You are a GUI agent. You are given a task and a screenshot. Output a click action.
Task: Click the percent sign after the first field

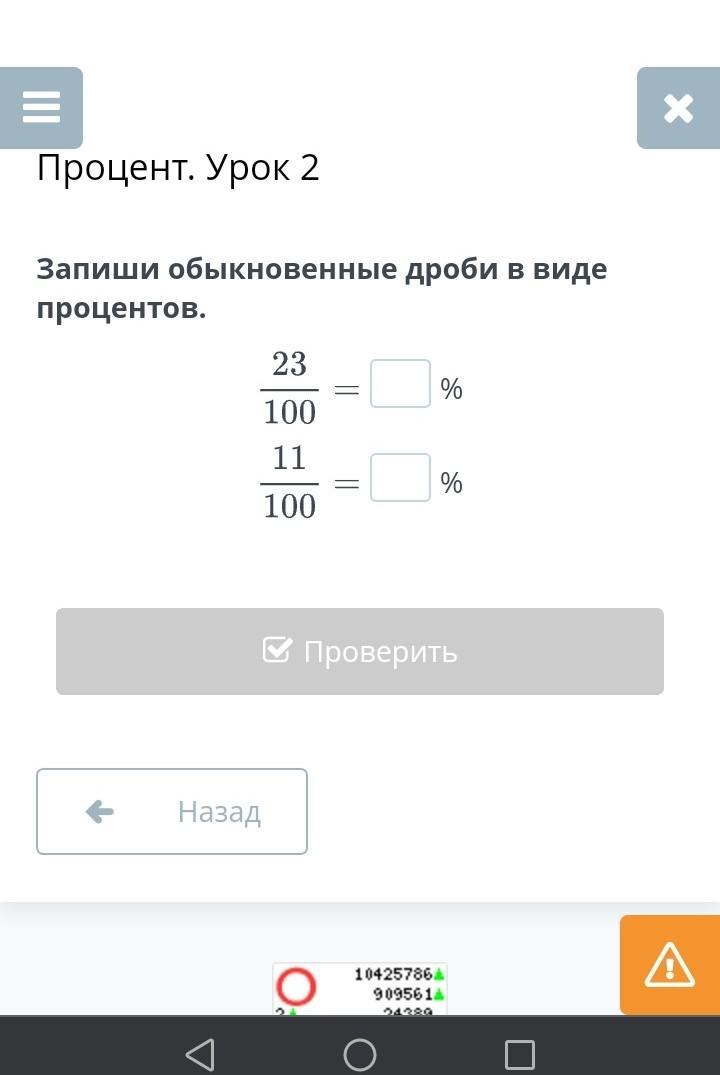[452, 389]
